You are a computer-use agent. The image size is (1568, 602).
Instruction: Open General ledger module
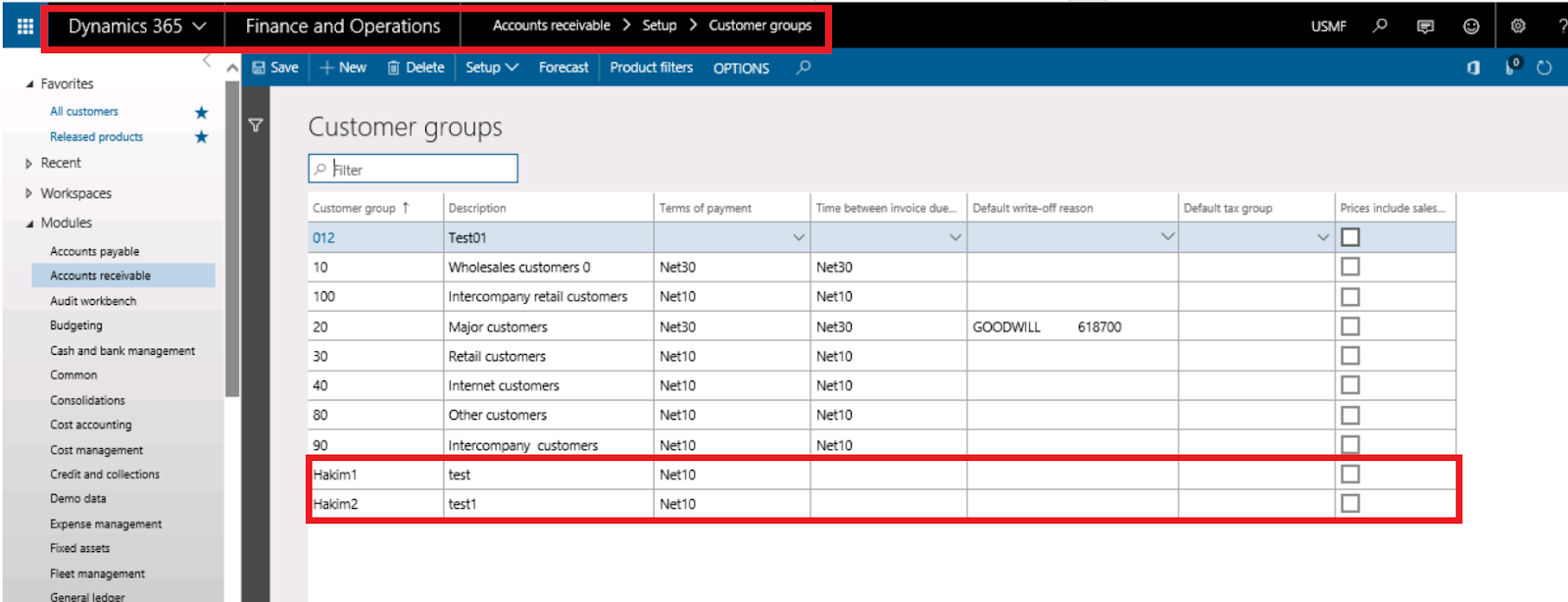[x=87, y=596]
